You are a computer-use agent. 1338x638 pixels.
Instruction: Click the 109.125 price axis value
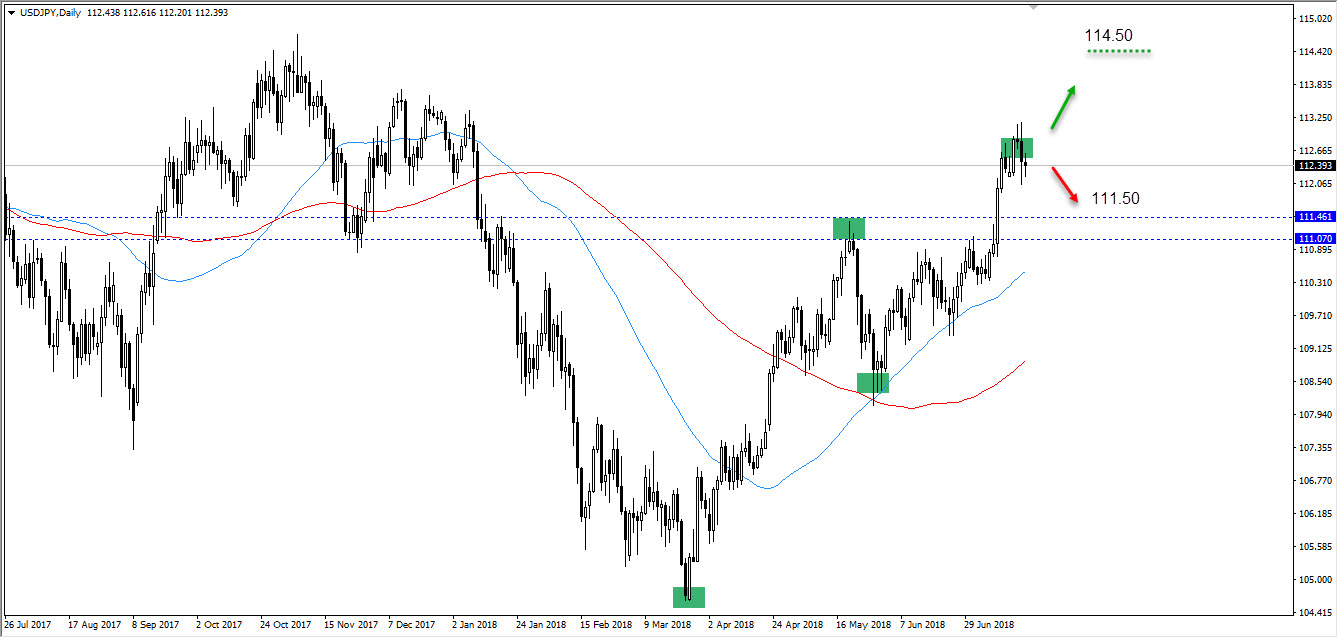[x=1313, y=349]
